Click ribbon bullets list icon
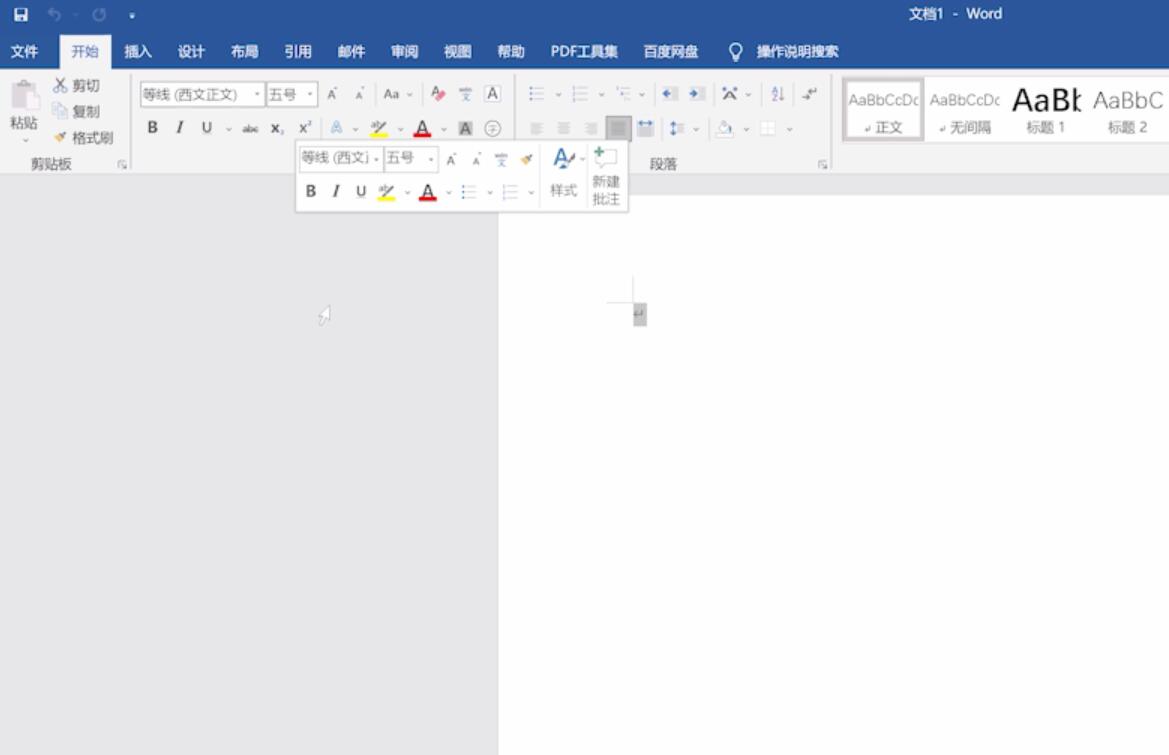1169x755 pixels. click(536, 94)
